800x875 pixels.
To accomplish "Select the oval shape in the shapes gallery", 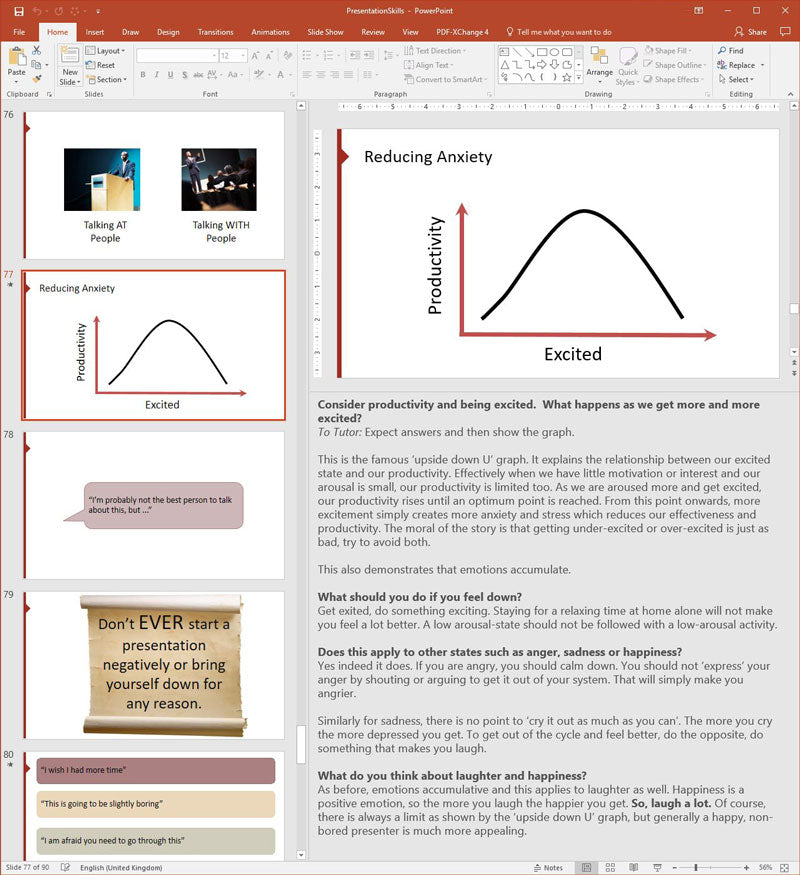I will point(554,52).
